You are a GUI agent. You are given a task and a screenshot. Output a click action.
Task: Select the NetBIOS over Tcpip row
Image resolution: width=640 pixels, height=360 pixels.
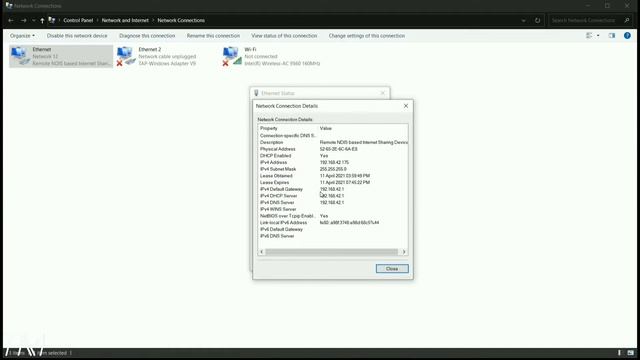(333, 216)
